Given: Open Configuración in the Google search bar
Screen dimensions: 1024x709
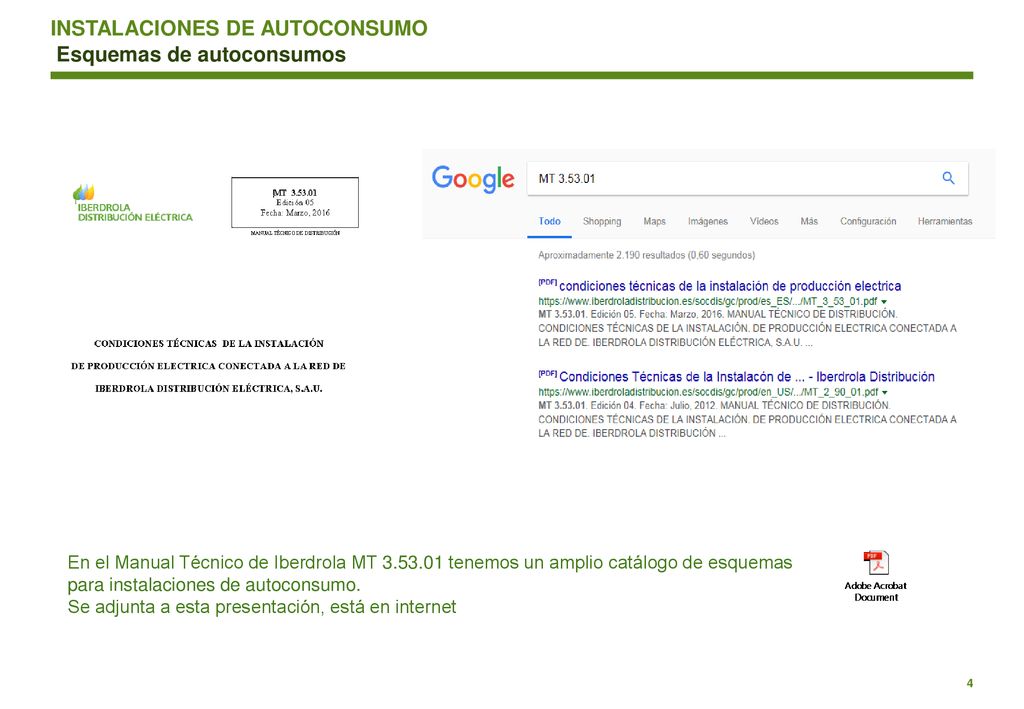Looking at the screenshot, I should (868, 221).
